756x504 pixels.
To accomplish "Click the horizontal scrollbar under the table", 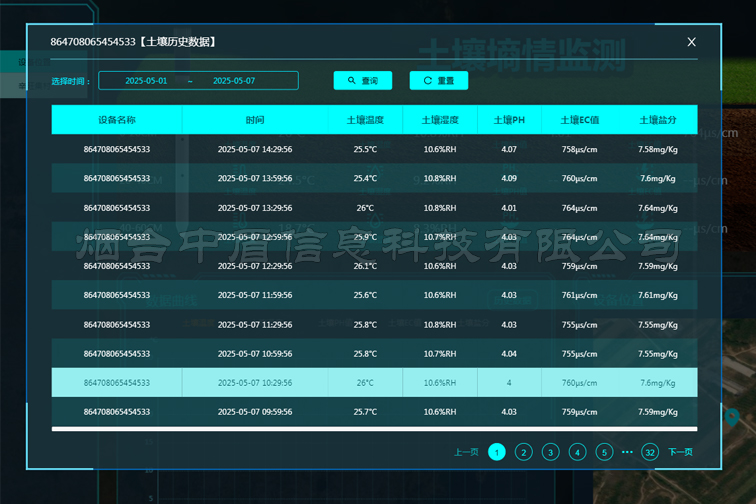I will [374, 429].
